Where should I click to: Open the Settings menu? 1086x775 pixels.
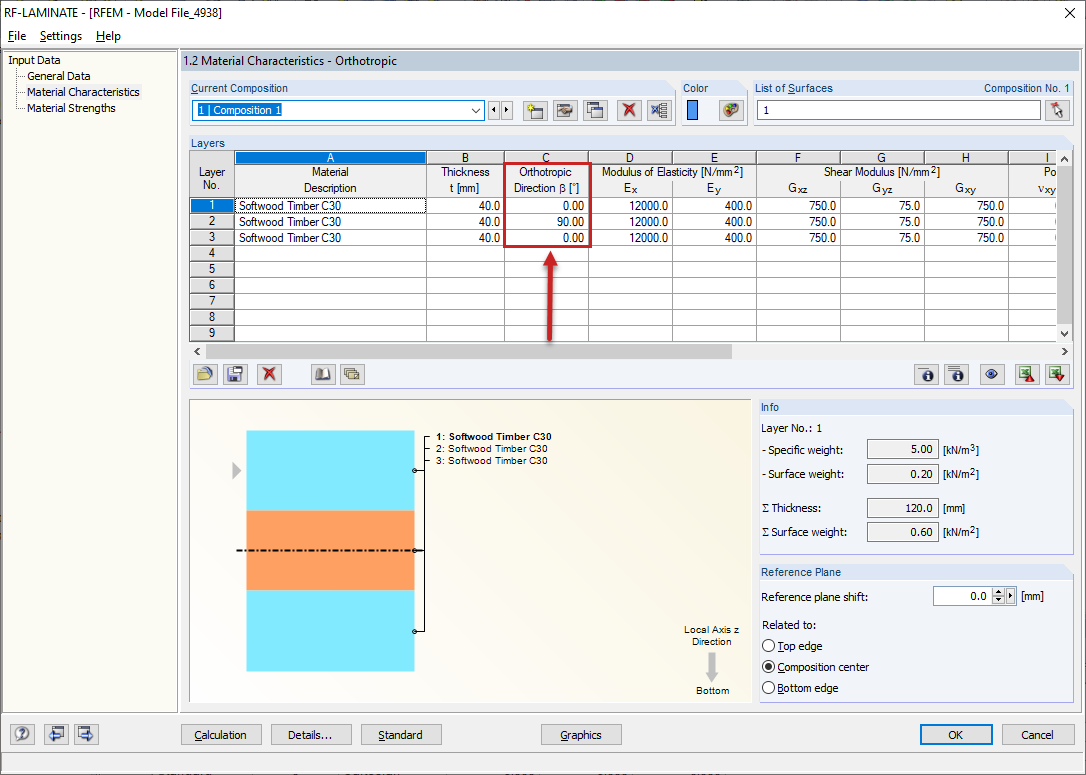pos(61,36)
